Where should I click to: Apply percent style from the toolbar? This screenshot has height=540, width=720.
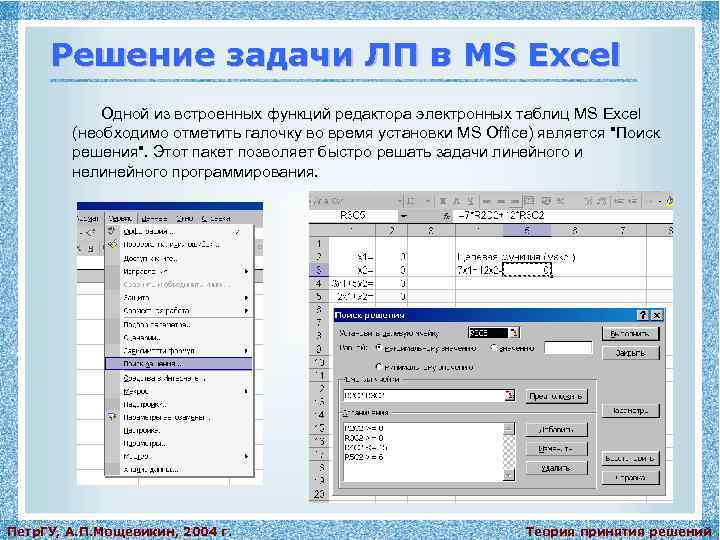(561, 201)
